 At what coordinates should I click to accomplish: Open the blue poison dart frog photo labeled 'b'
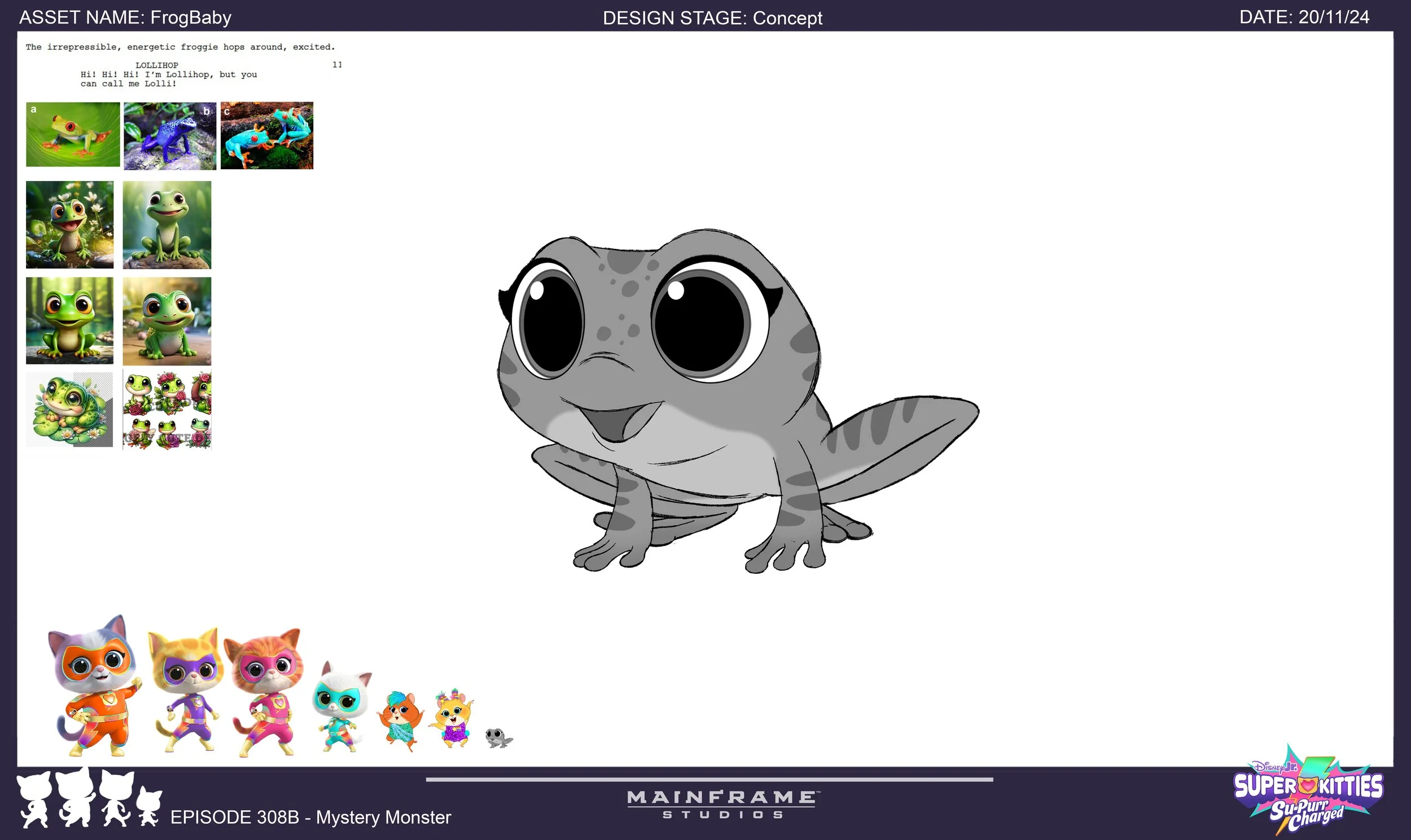tap(169, 135)
